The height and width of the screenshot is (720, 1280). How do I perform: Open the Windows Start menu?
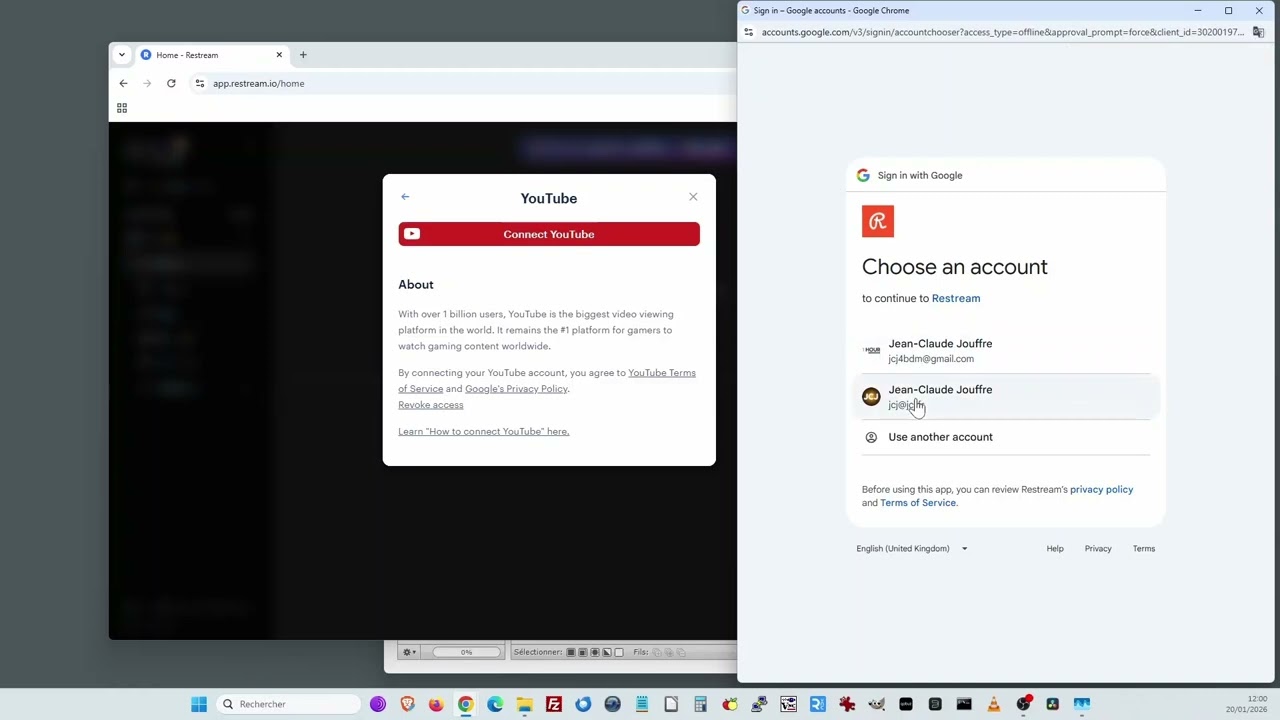click(199, 704)
